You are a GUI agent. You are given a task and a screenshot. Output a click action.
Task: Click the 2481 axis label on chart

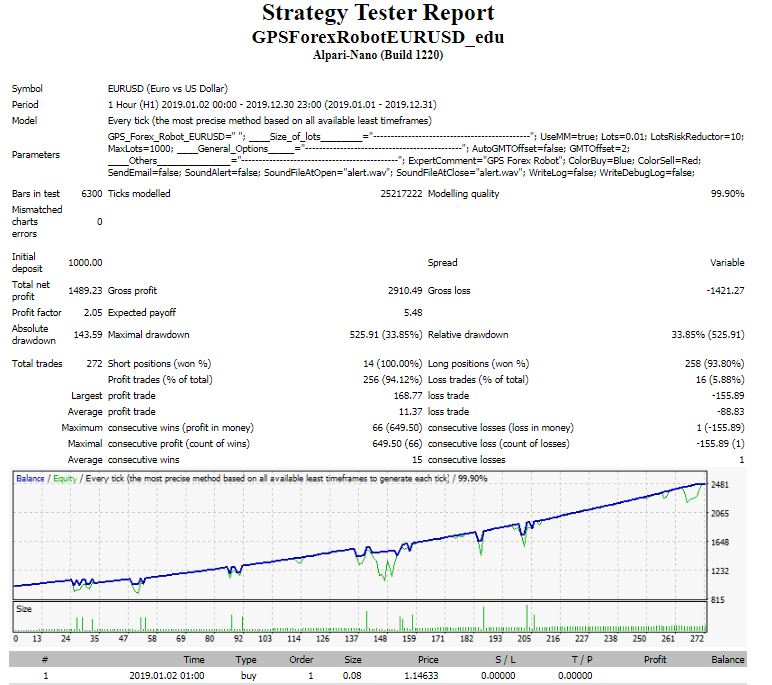pyautogui.click(x=720, y=485)
